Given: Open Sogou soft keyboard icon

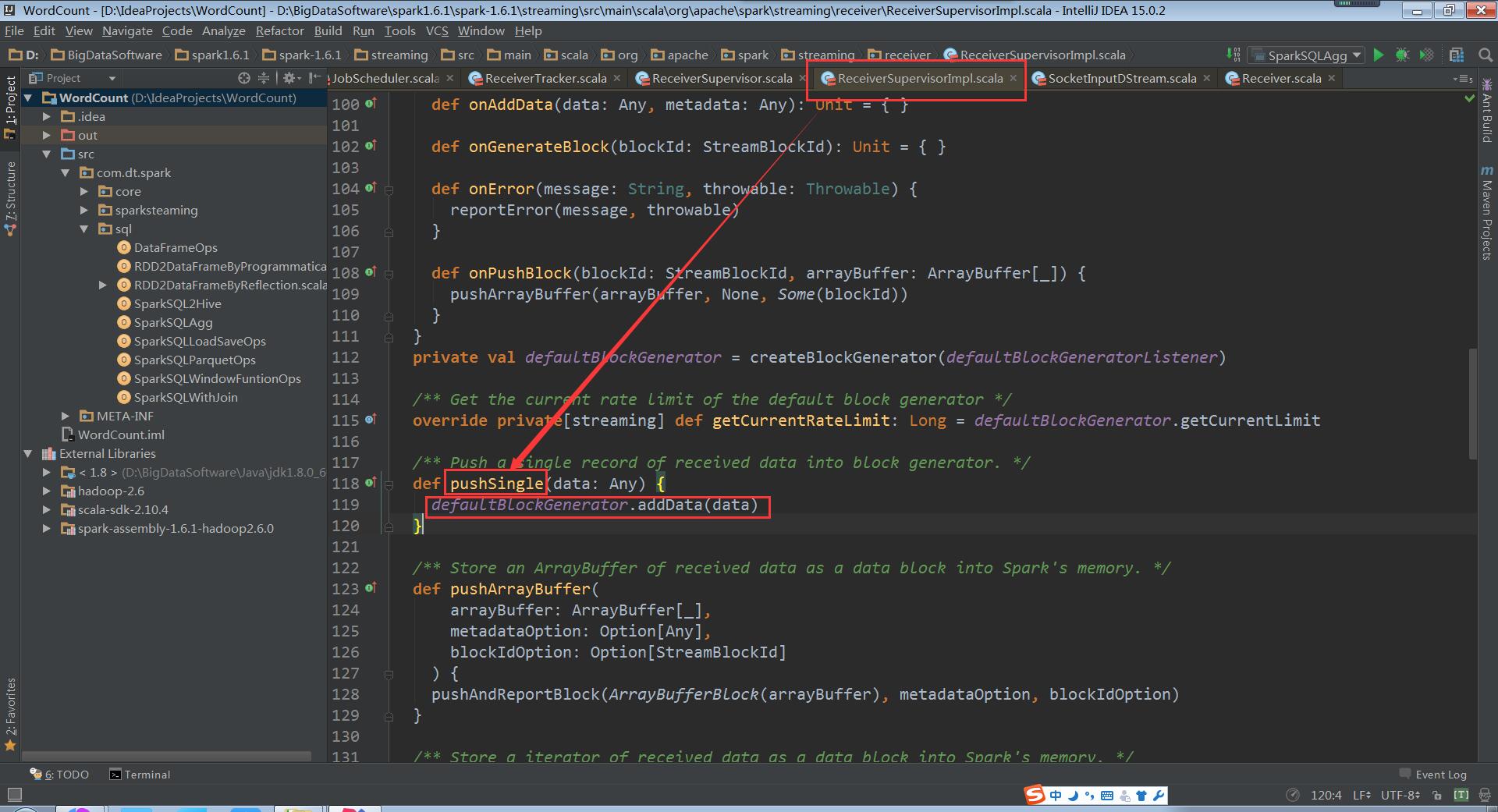Looking at the screenshot, I should (1107, 796).
